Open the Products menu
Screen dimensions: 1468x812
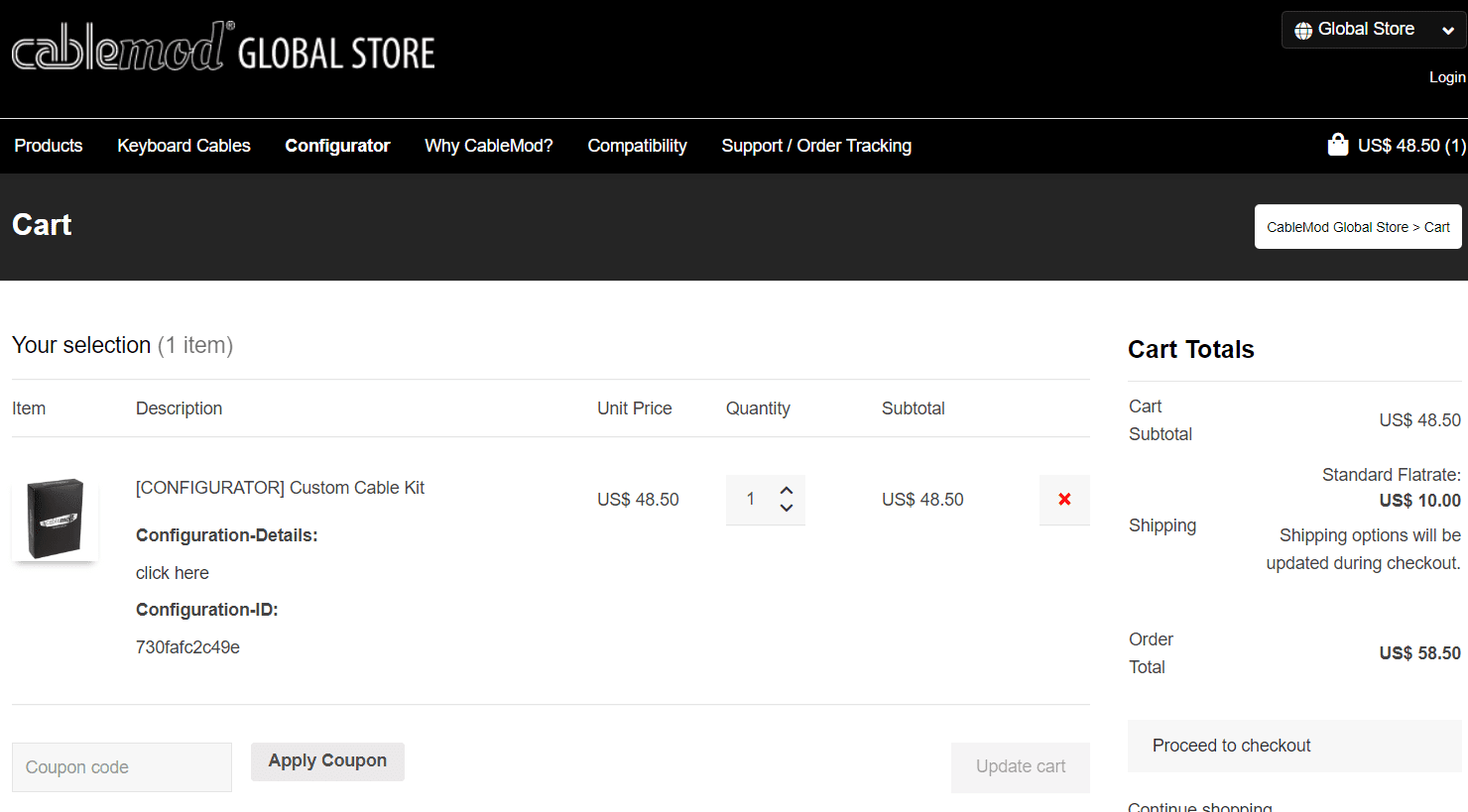49,146
